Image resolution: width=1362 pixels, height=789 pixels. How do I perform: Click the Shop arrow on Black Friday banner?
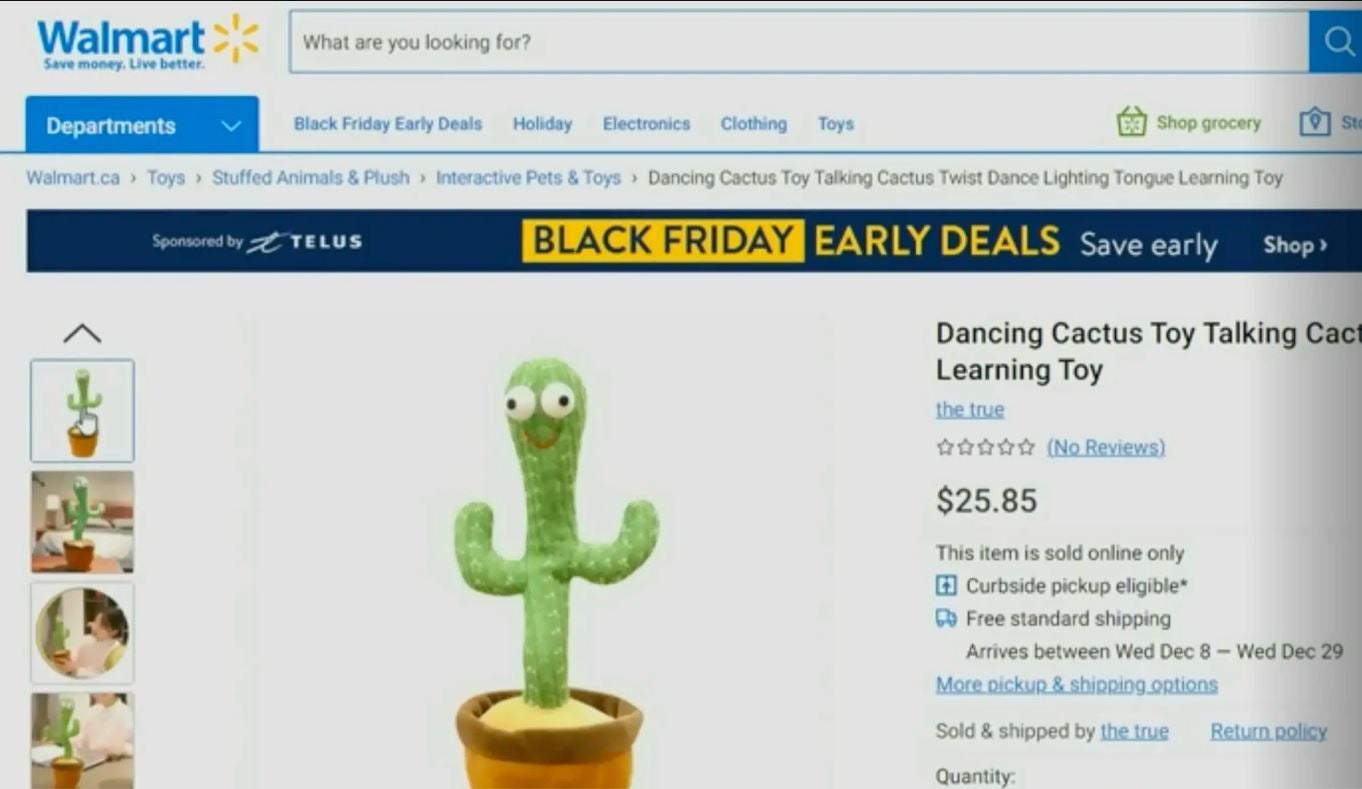pyautogui.click(x=1295, y=245)
